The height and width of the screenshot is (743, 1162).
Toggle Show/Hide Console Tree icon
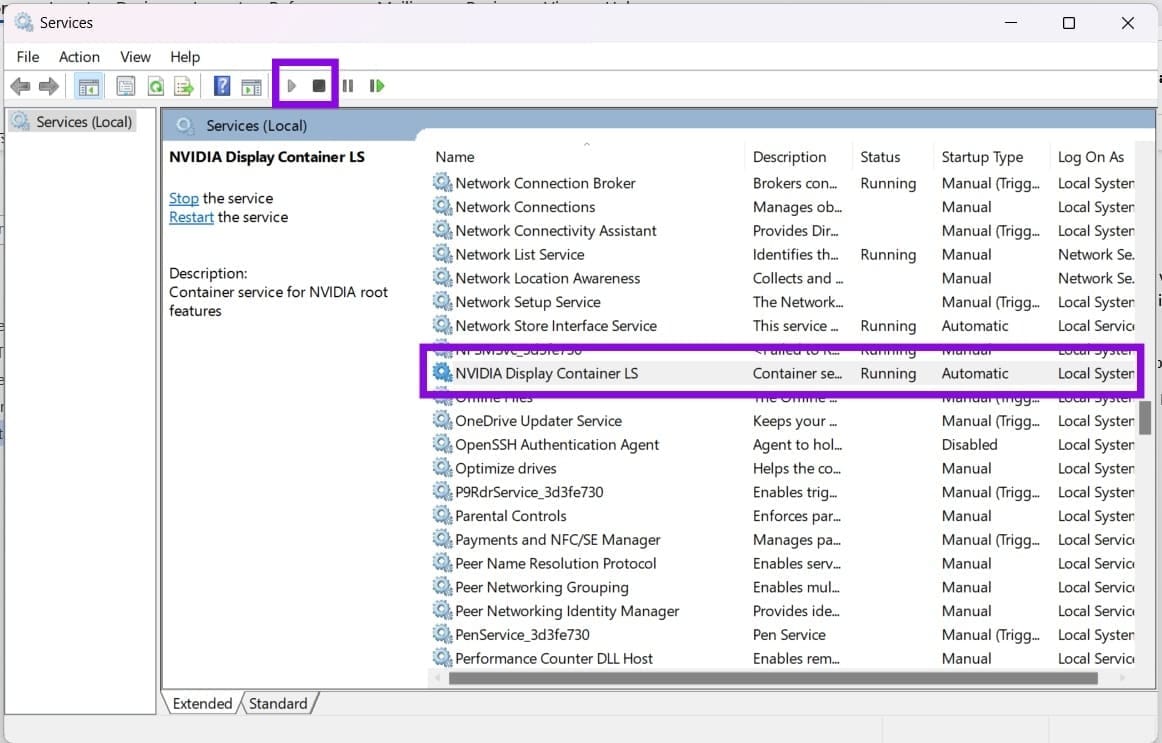tap(89, 87)
